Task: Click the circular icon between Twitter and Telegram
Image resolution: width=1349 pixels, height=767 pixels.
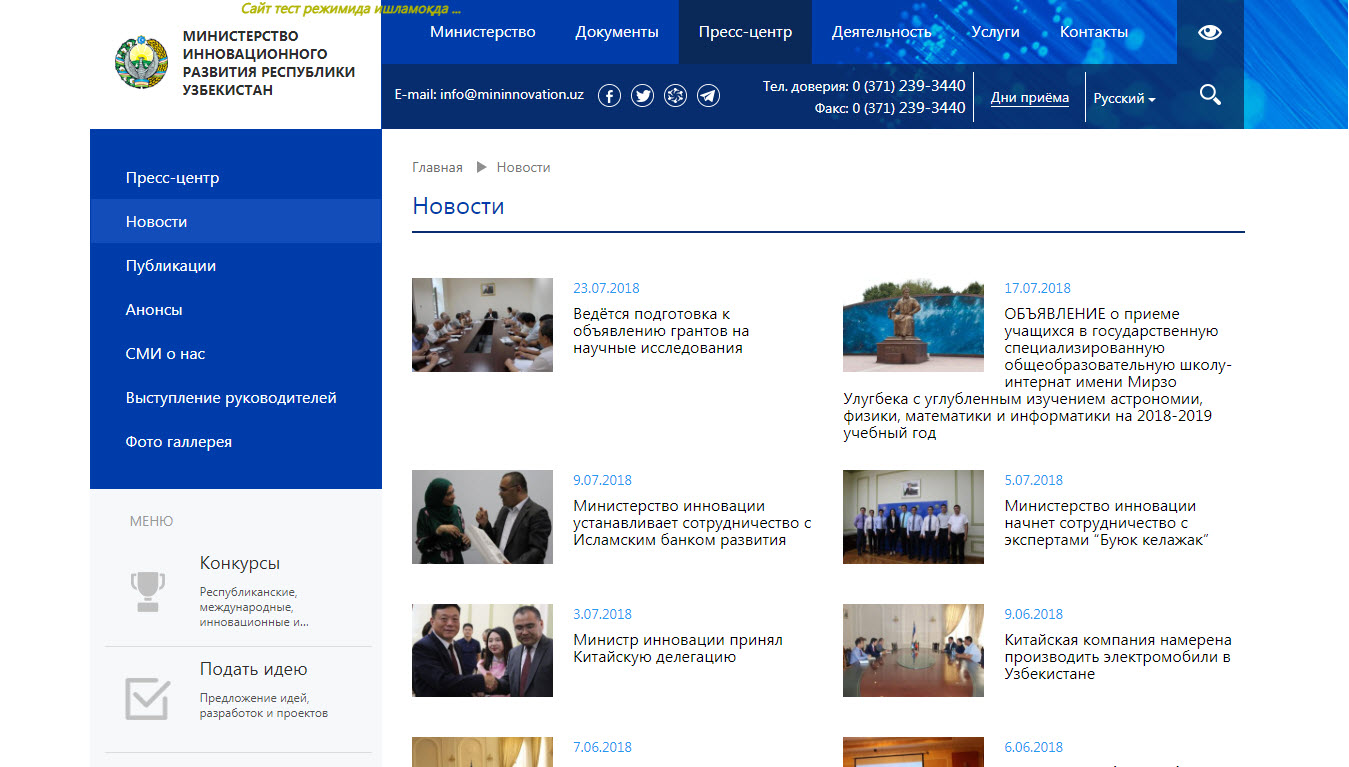Action: coord(675,96)
